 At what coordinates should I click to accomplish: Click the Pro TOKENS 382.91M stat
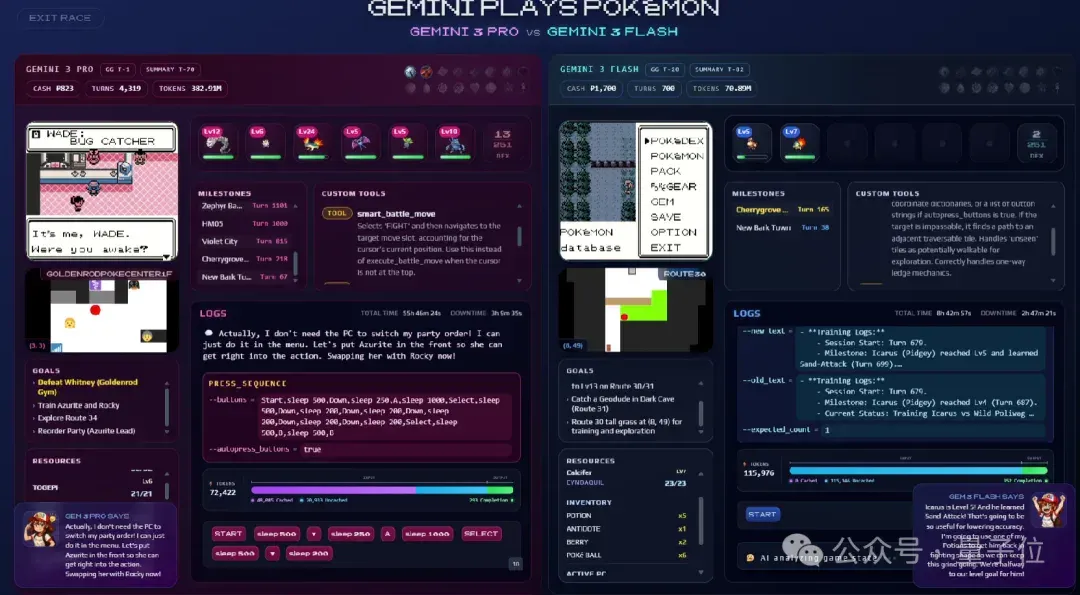(190, 89)
